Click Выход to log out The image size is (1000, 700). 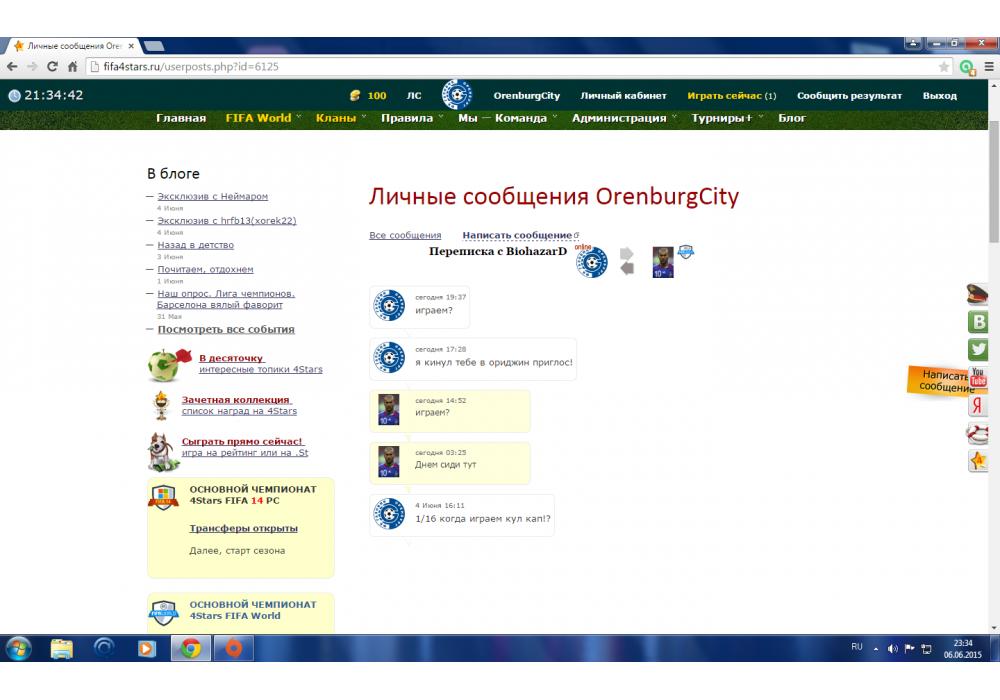point(939,96)
